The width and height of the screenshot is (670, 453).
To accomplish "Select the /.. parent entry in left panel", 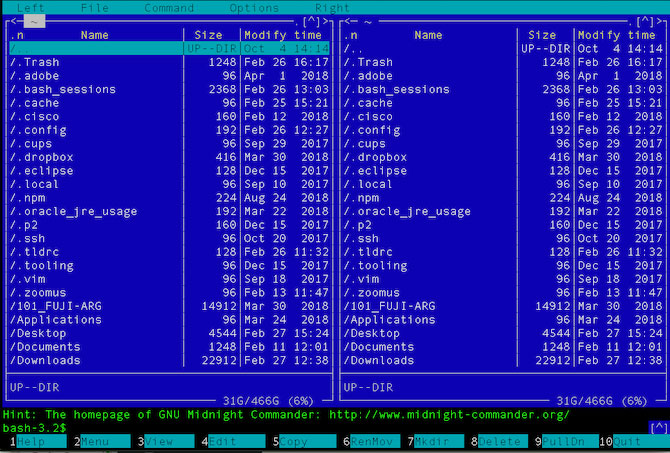I will 169,48.
